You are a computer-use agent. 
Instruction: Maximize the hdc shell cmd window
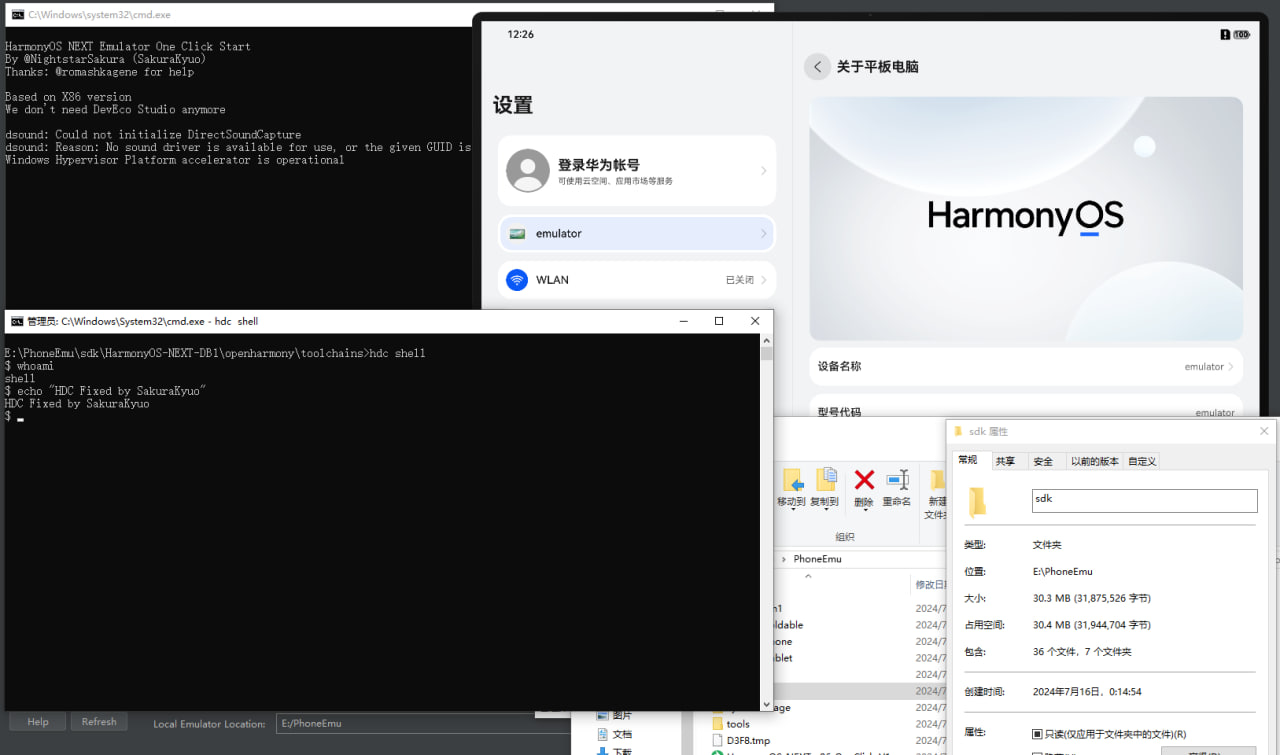719,321
